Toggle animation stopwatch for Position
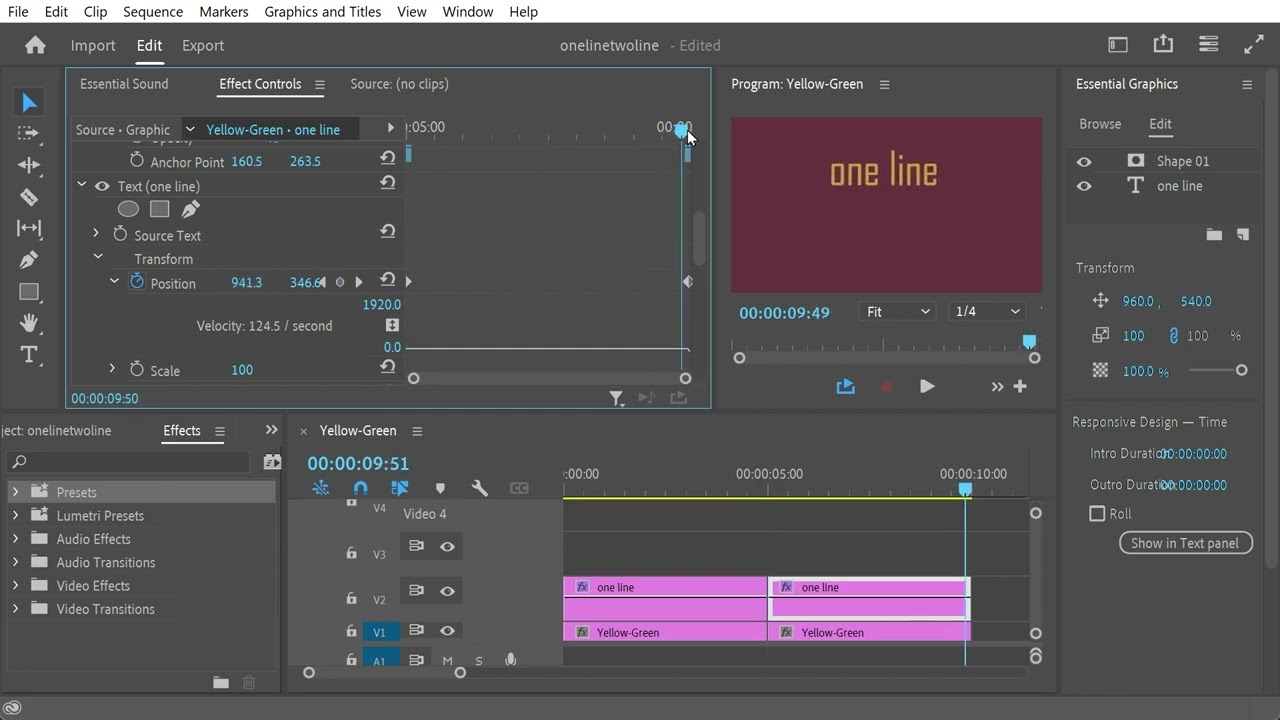This screenshot has width=1280, height=720. 137,282
